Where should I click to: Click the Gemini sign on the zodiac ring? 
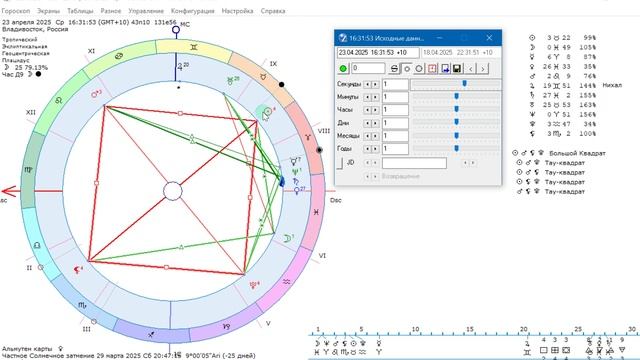(193, 47)
